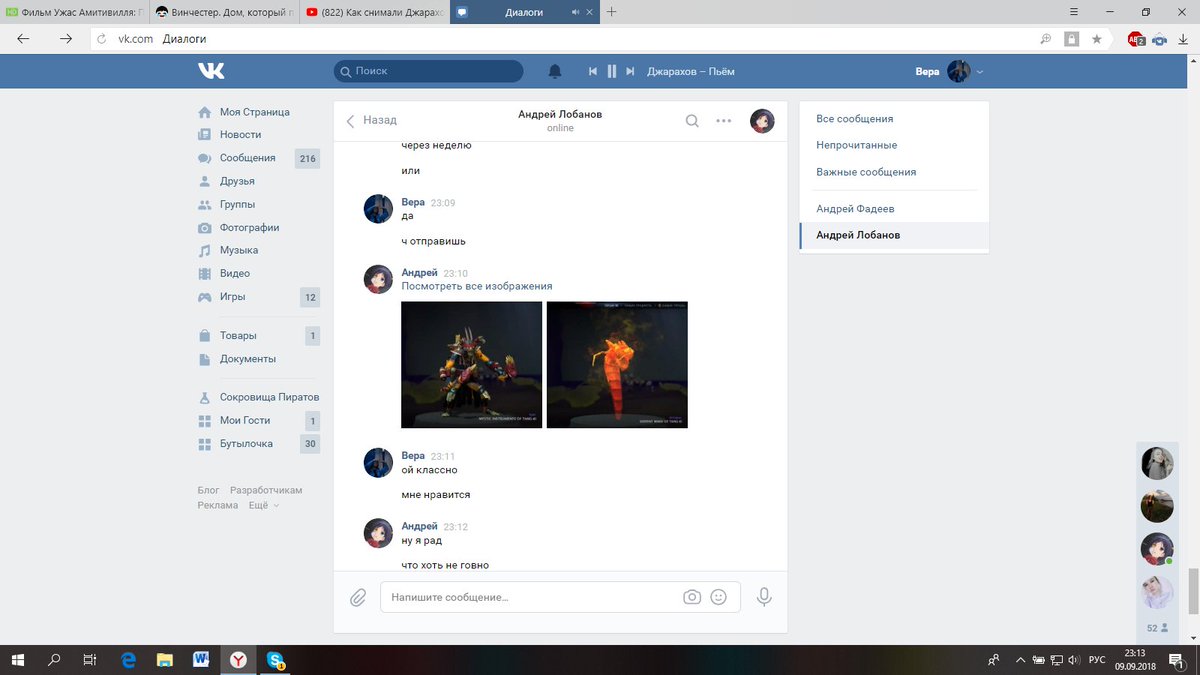Open Word from the taskbar
Screen dimensions: 1200x675
point(201,660)
